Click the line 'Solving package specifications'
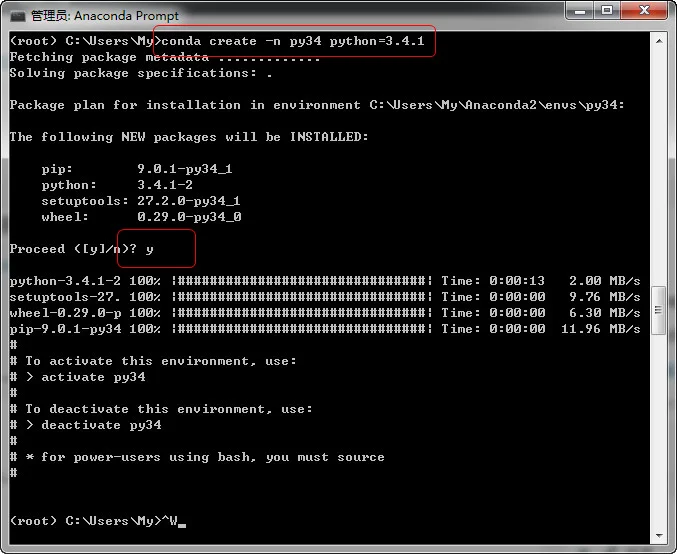677x554 pixels. (141, 73)
